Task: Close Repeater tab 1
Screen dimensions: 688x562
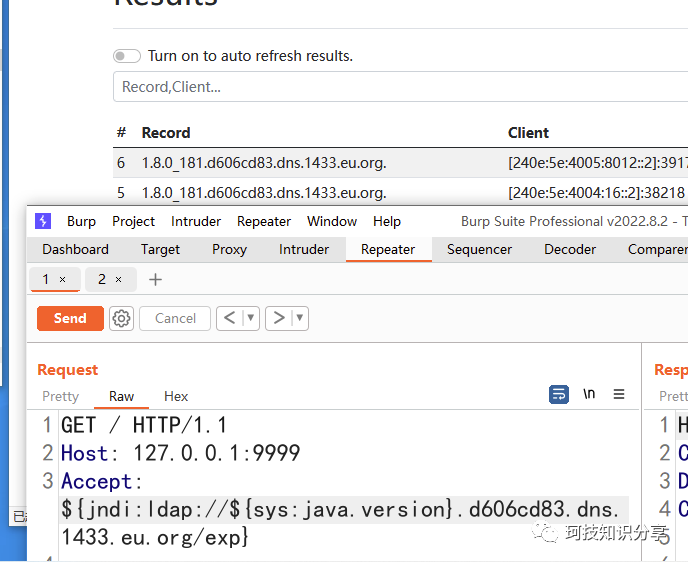Action: coord(63,279)
